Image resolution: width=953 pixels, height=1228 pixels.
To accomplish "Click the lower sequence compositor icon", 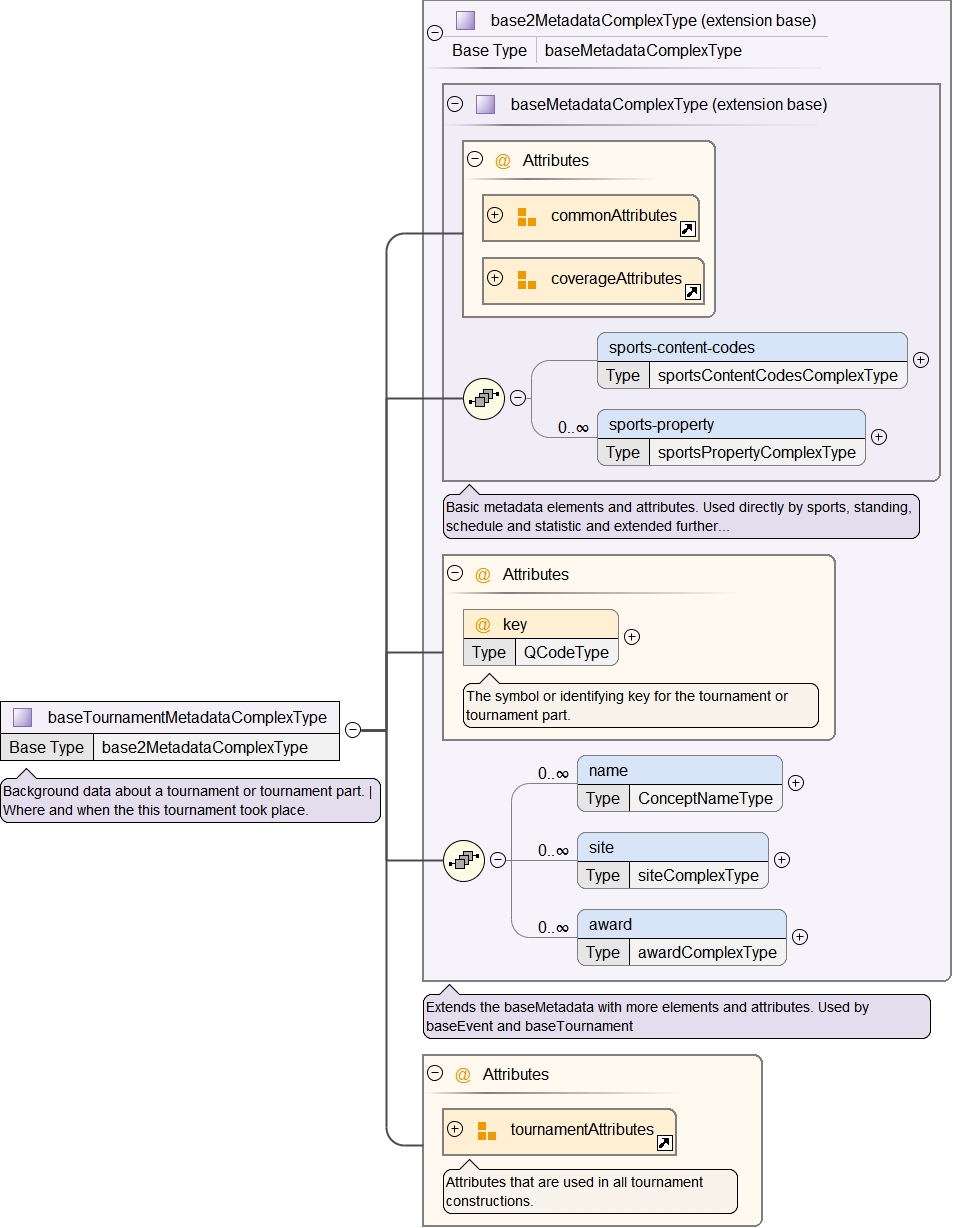I will (x=464, y=860).
